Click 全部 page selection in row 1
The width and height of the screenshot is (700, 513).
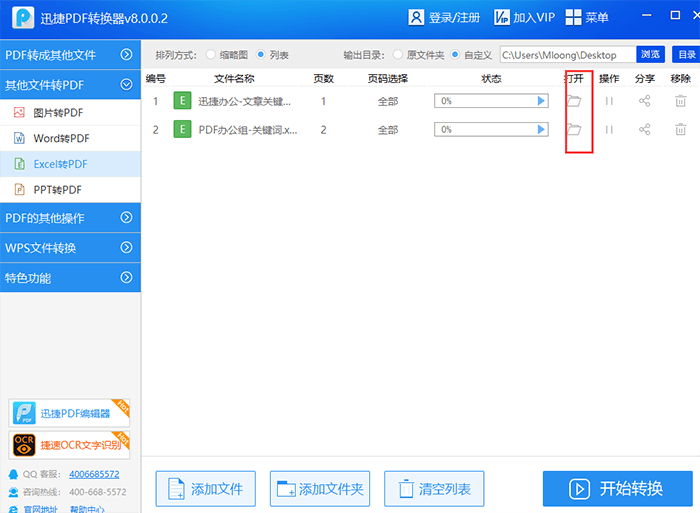tap(388, 101)
